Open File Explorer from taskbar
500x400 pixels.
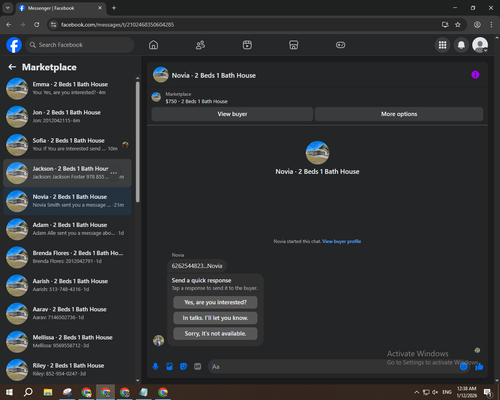pos(48,392)
